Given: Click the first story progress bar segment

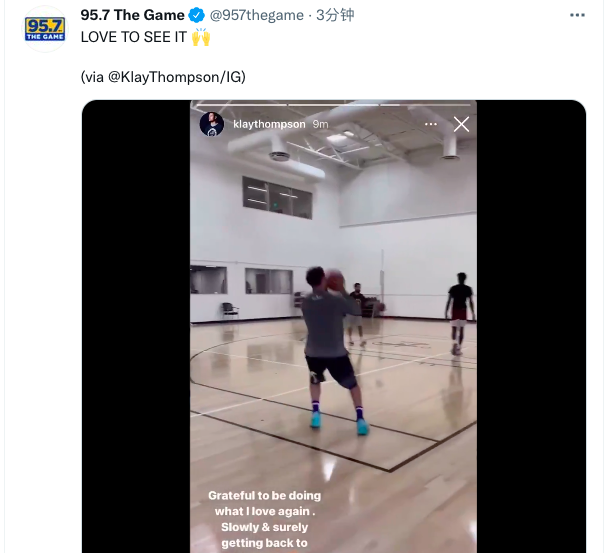Looking at the screenshot, I should [x=241, y=105].
